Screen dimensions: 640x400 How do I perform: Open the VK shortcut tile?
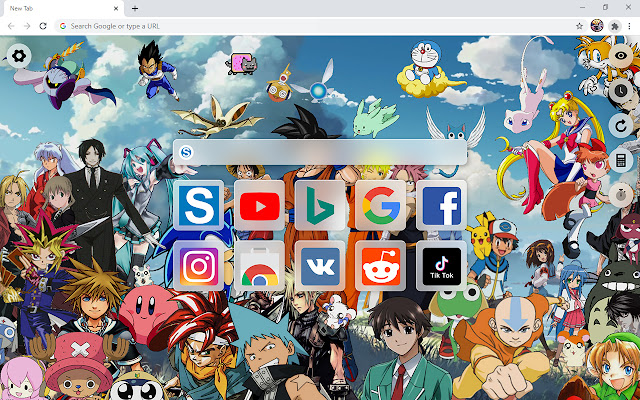[x=320, y=266]
